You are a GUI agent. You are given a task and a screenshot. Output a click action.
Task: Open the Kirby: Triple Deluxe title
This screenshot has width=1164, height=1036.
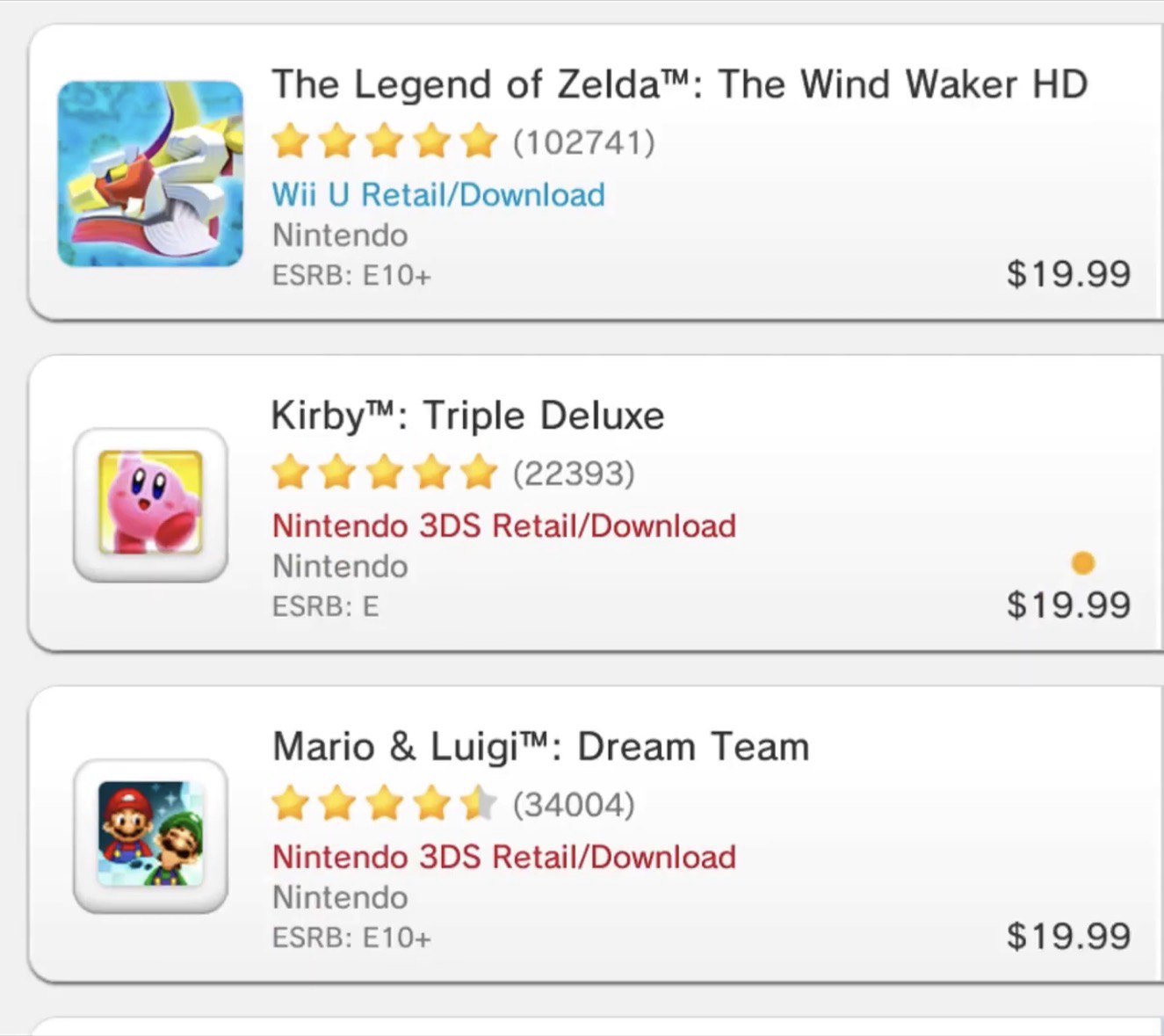pyautogui.click(x=467, y=416)
